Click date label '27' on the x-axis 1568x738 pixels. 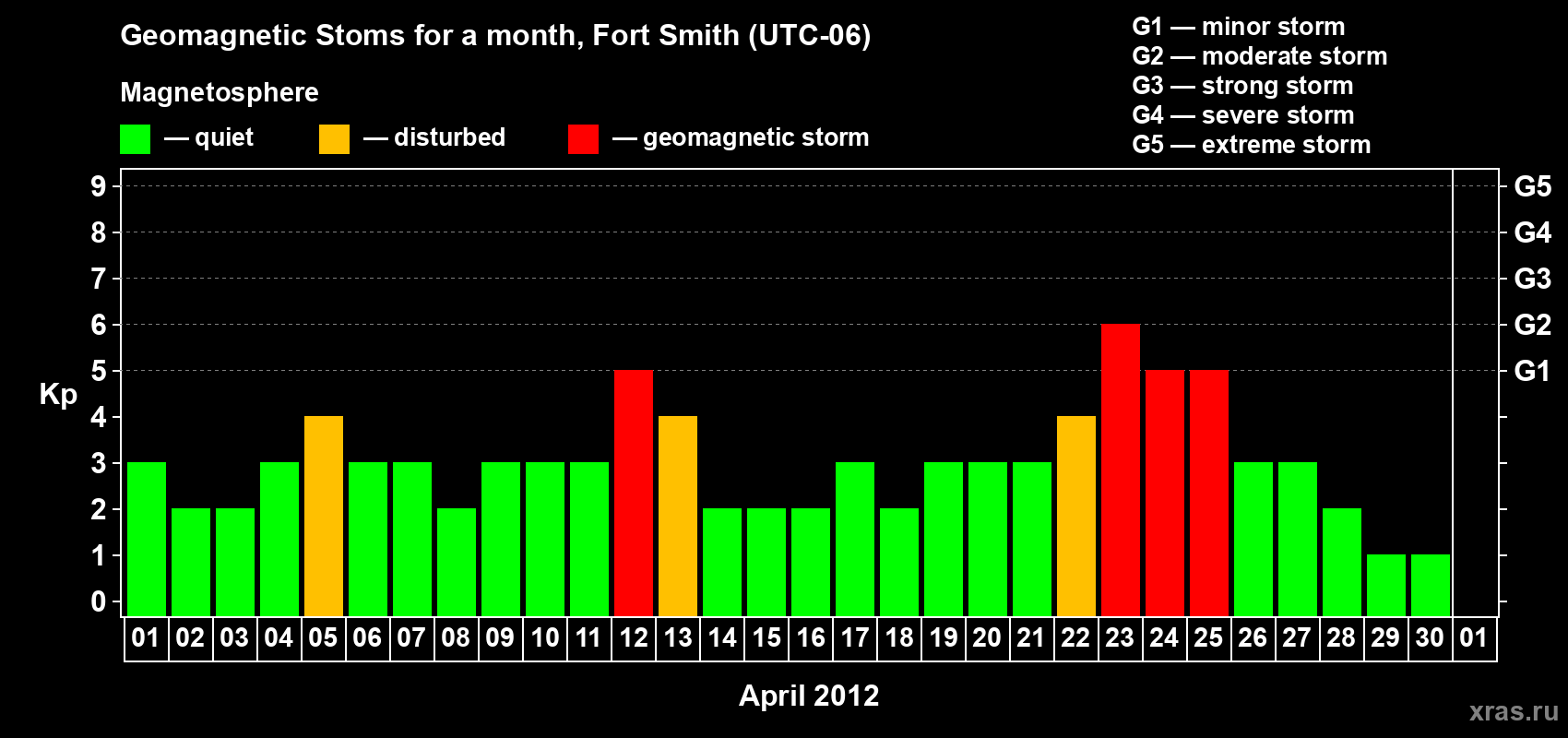coord(1297,638)
